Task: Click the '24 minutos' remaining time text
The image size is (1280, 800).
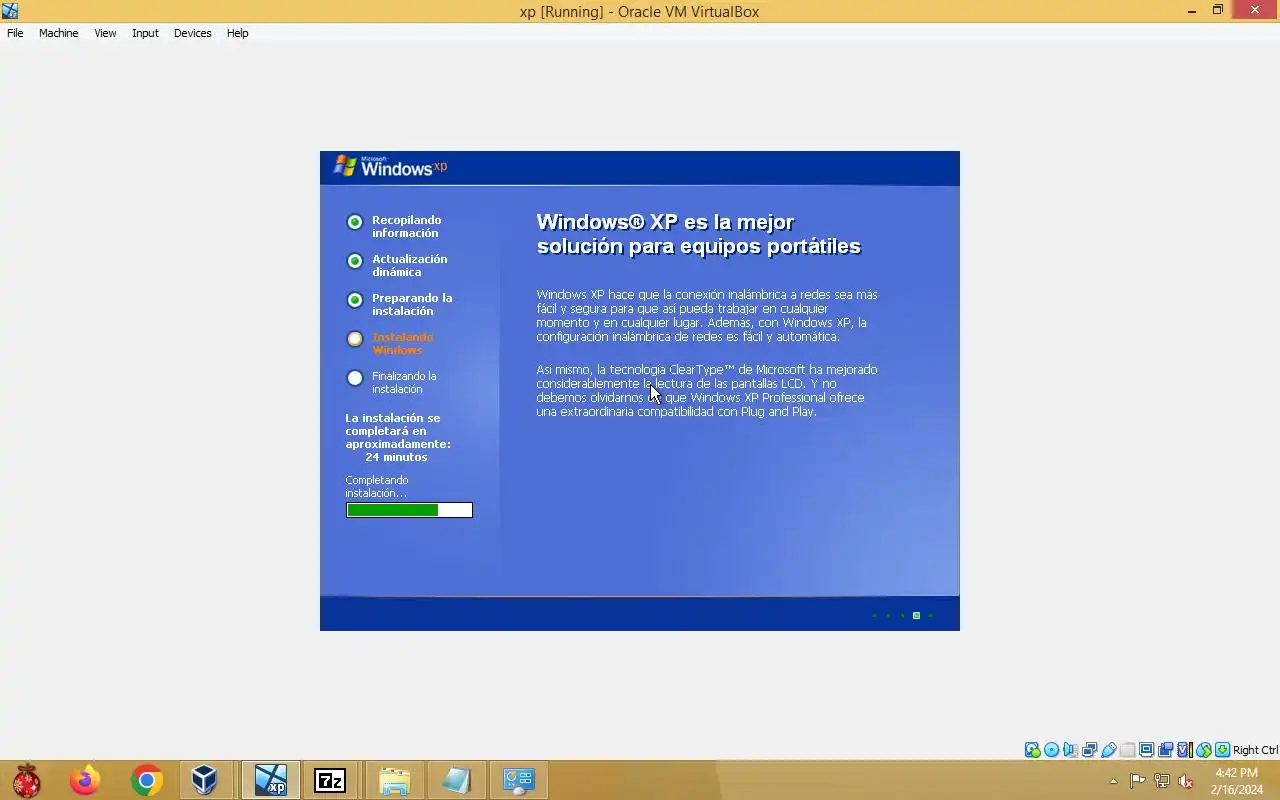Action: click(396, 457)
